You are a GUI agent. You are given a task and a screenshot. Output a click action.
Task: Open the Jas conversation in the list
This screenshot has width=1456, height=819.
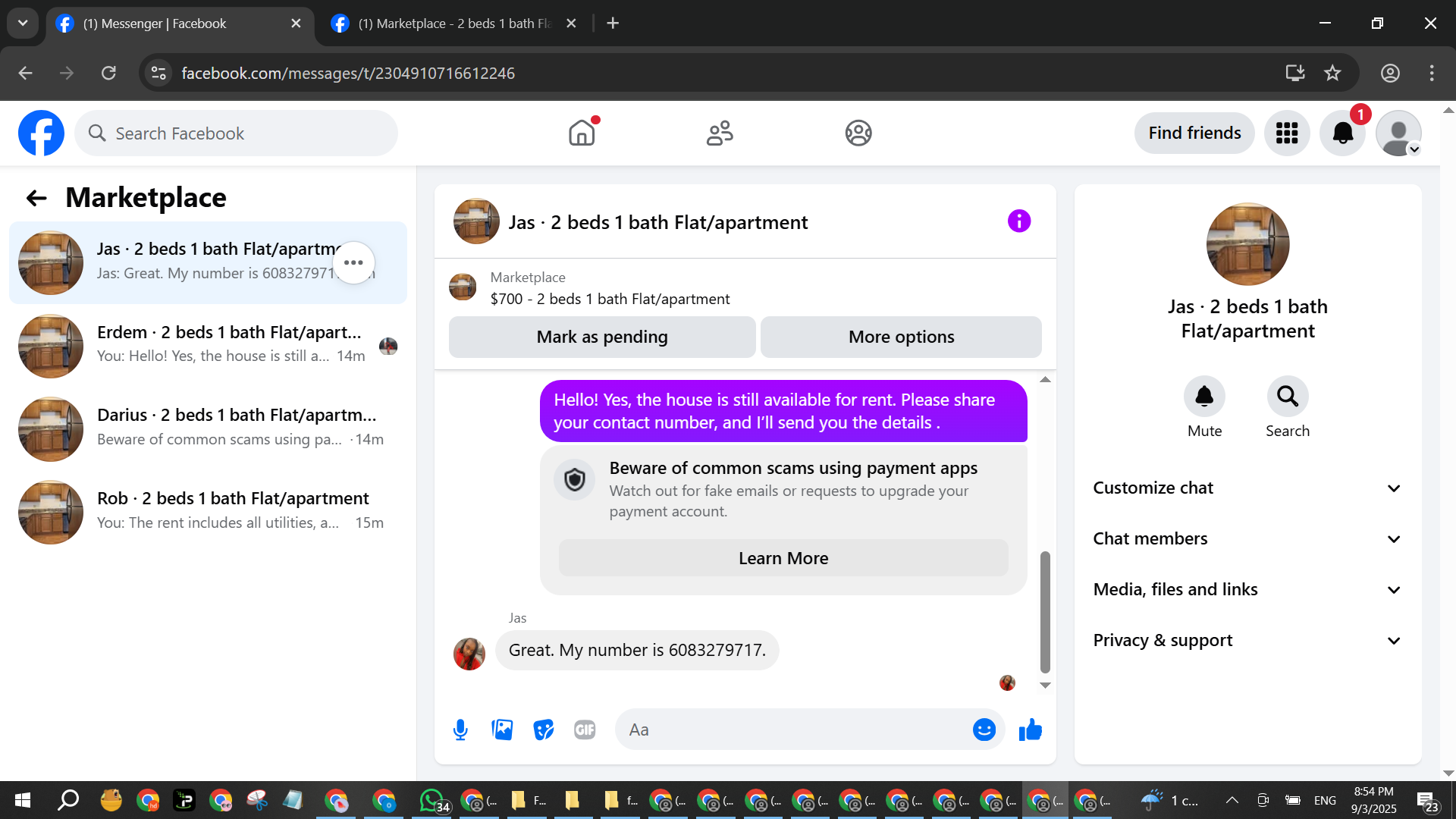coord(208,262)
